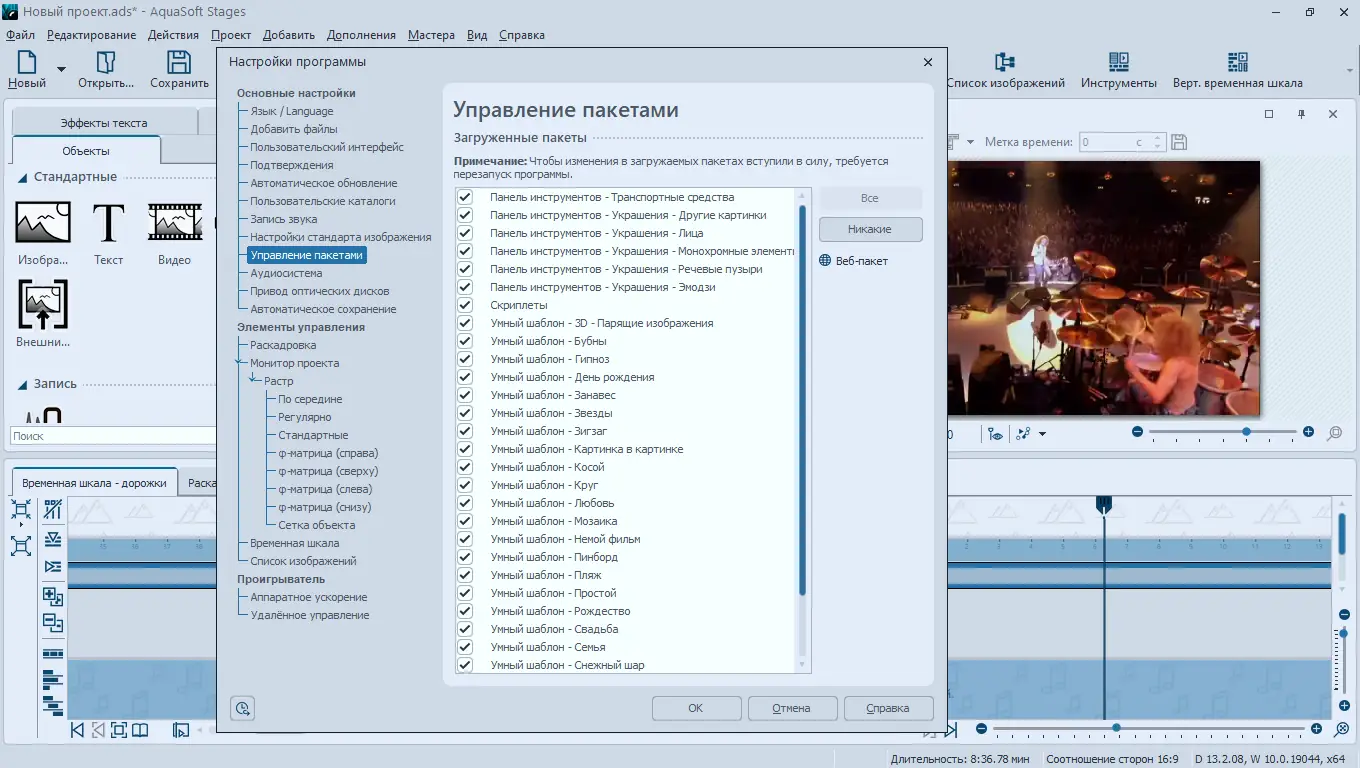The height and width of the screenshot is (768, 1360).
Task: Collapse the Монитор проекта tree node
Action: [240, 363]
